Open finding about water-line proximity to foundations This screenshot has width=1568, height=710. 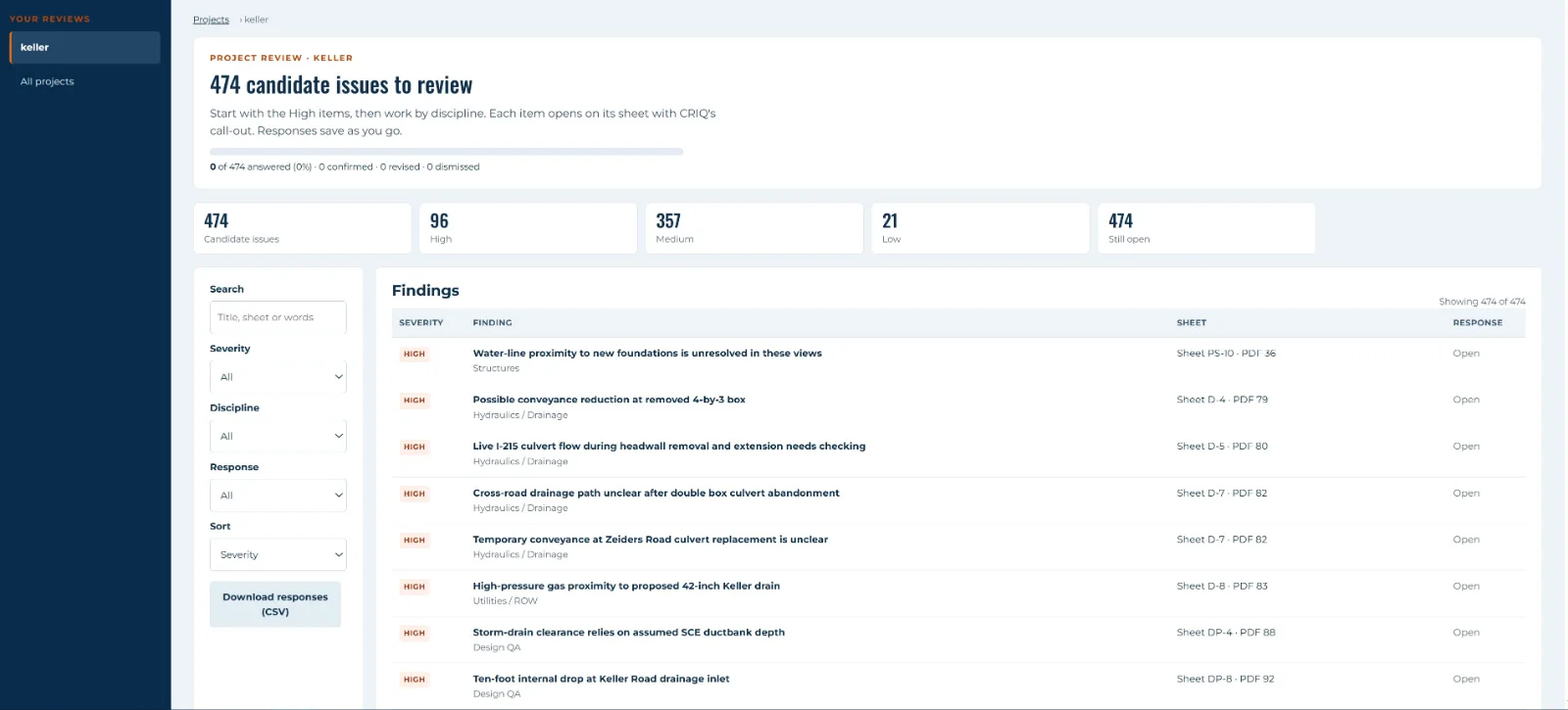647,354
